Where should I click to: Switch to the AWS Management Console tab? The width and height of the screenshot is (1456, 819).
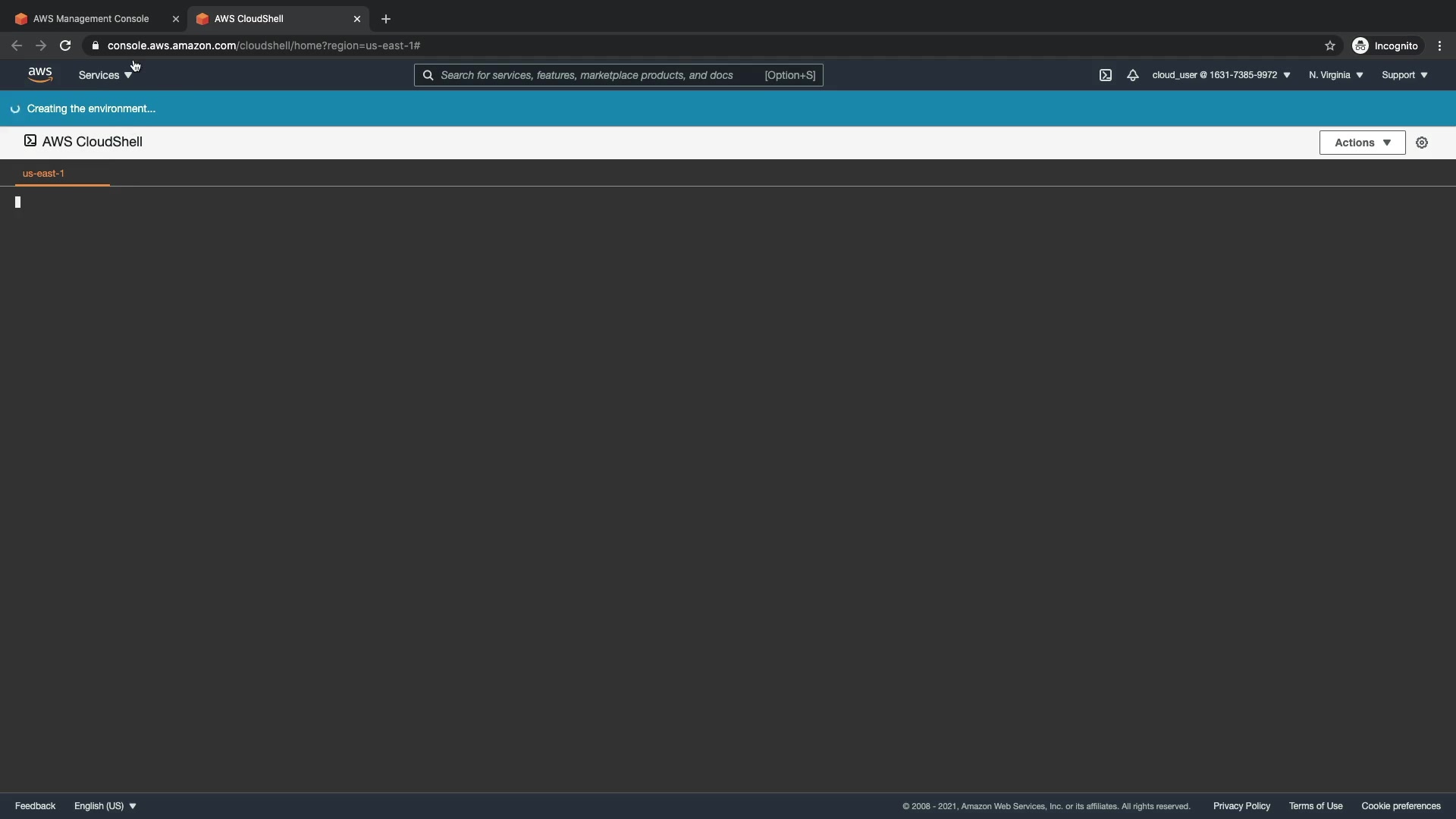(x=91, y=19)
